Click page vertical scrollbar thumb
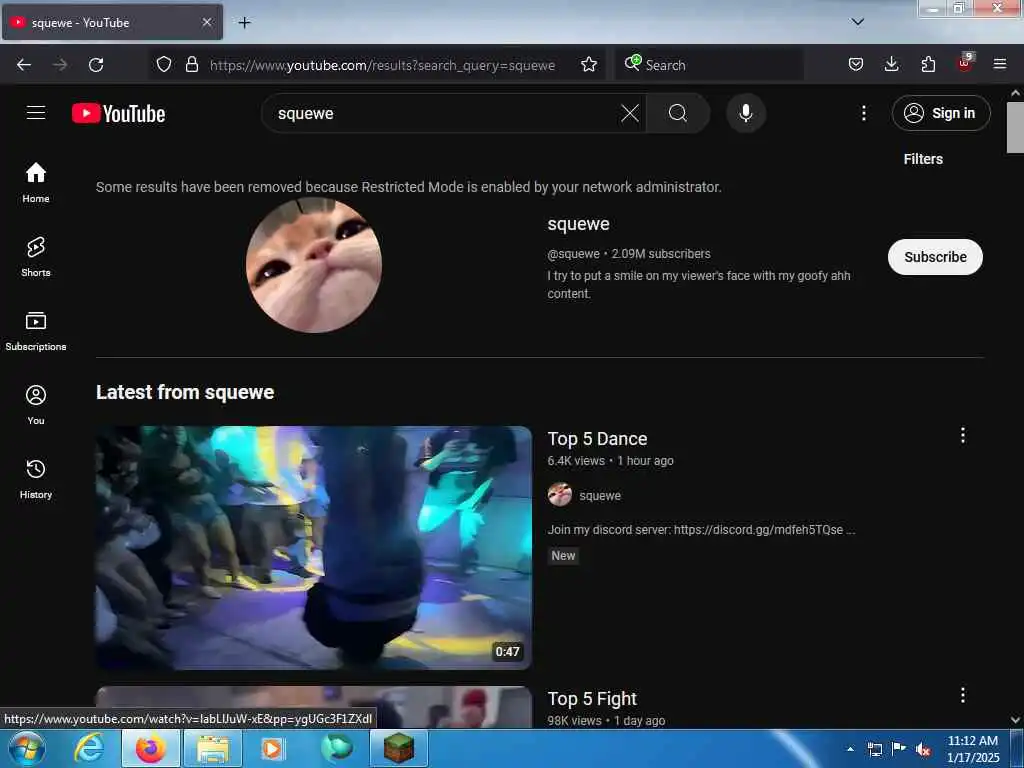This screenshot has width=1024, height=768. pyautogui.click(x=1015, y=127)
